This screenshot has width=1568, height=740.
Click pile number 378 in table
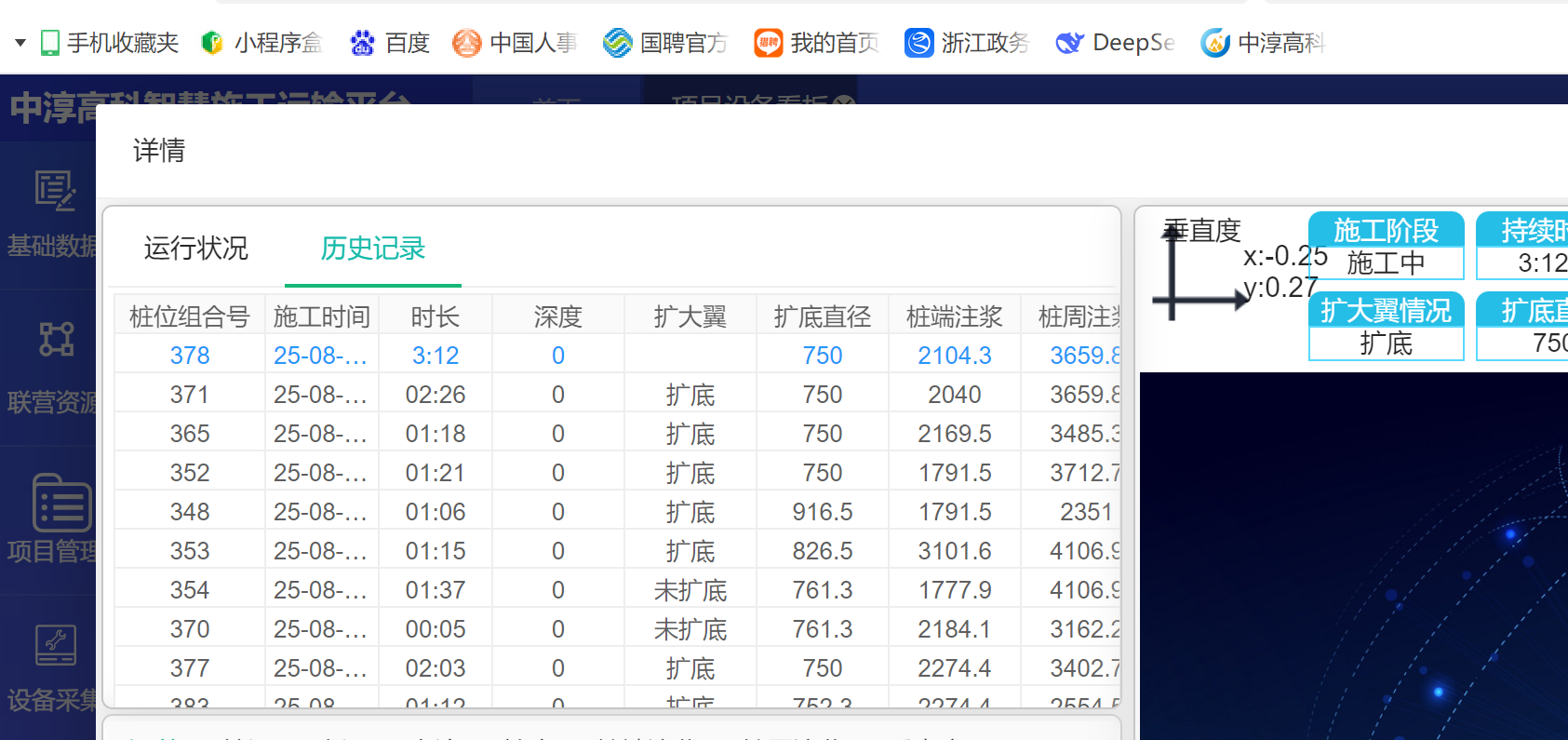pos(190,356)
